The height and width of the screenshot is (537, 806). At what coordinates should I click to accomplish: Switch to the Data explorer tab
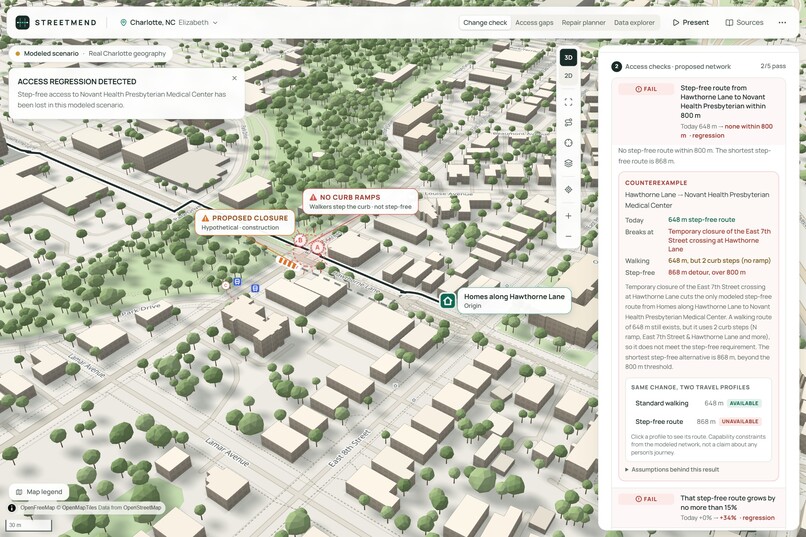point(634,23)
